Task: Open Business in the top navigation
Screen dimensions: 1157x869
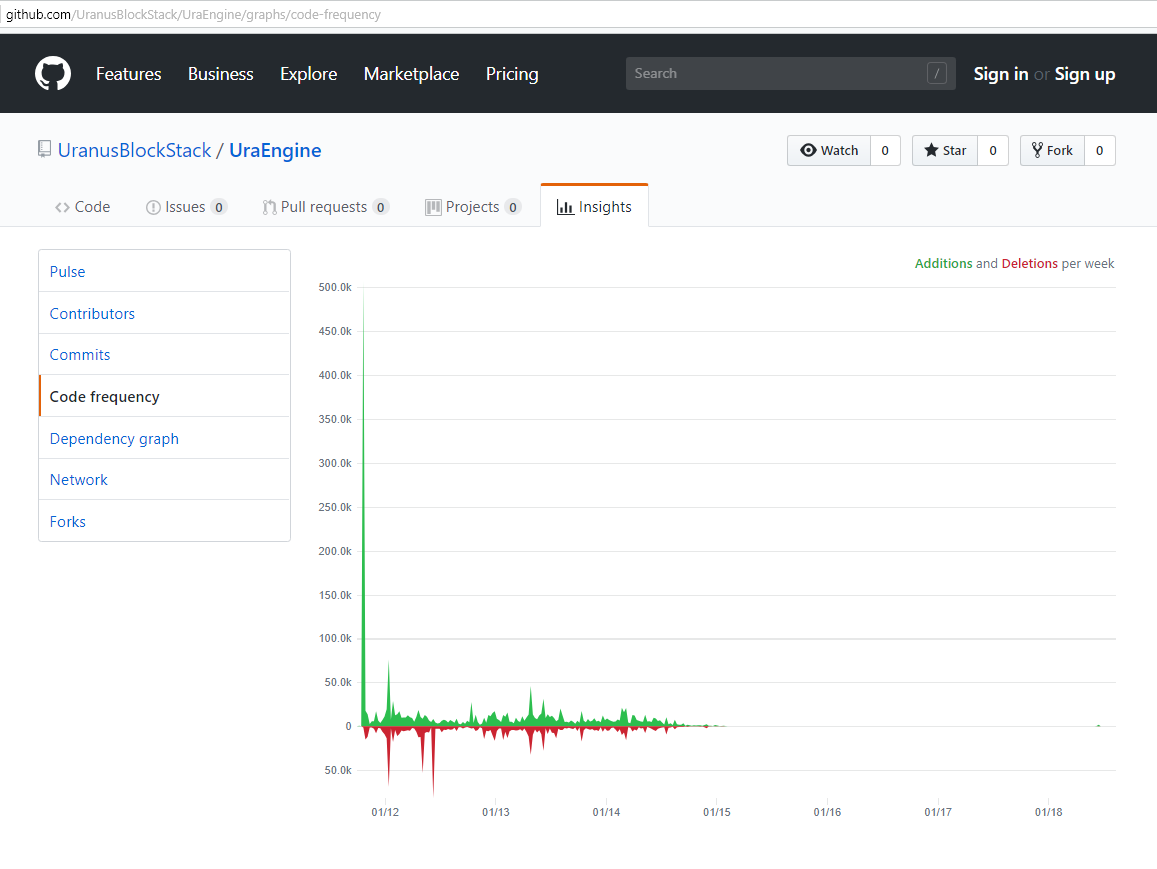Action: [x=221, y=74]
